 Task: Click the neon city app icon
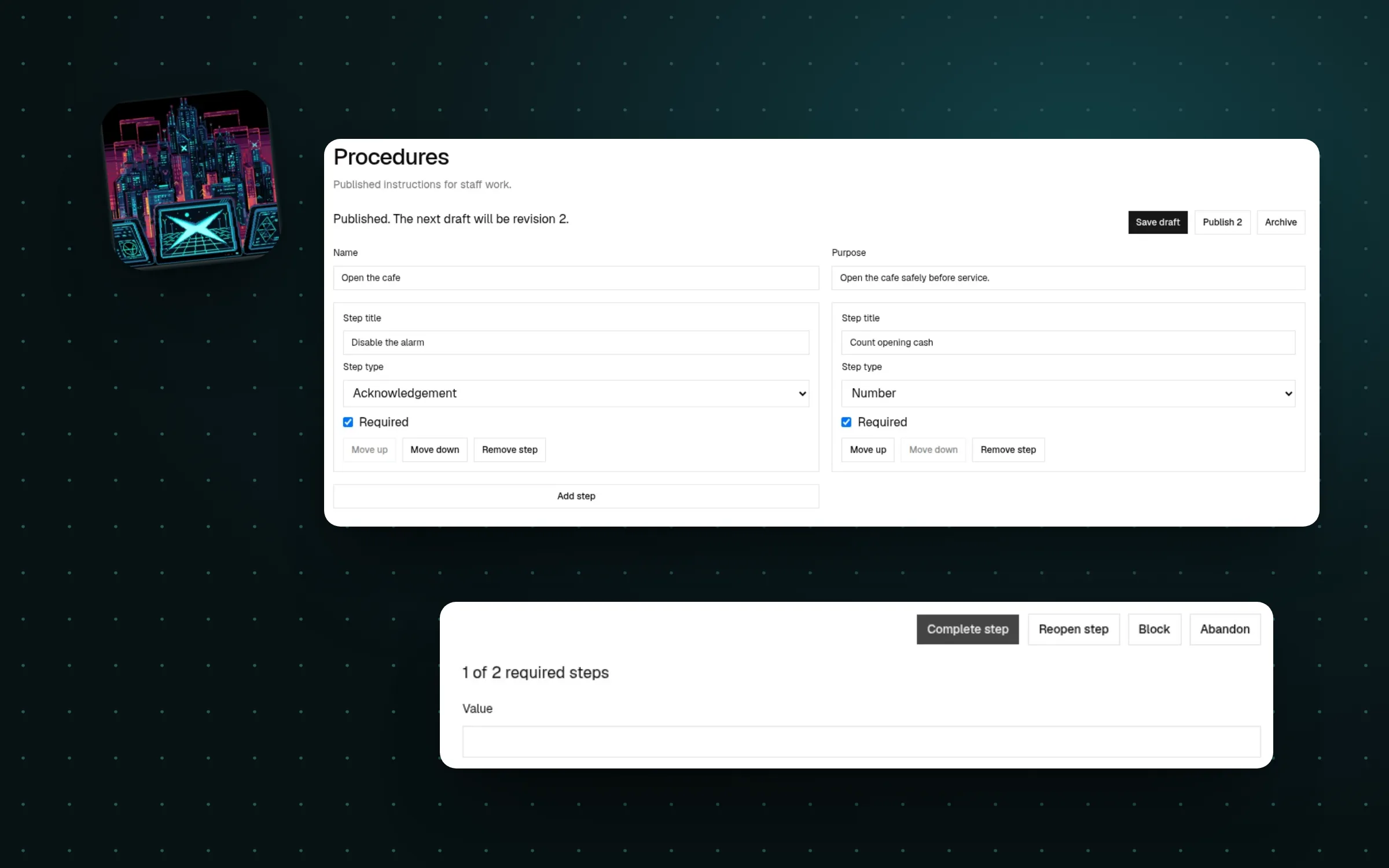[191, 179]
